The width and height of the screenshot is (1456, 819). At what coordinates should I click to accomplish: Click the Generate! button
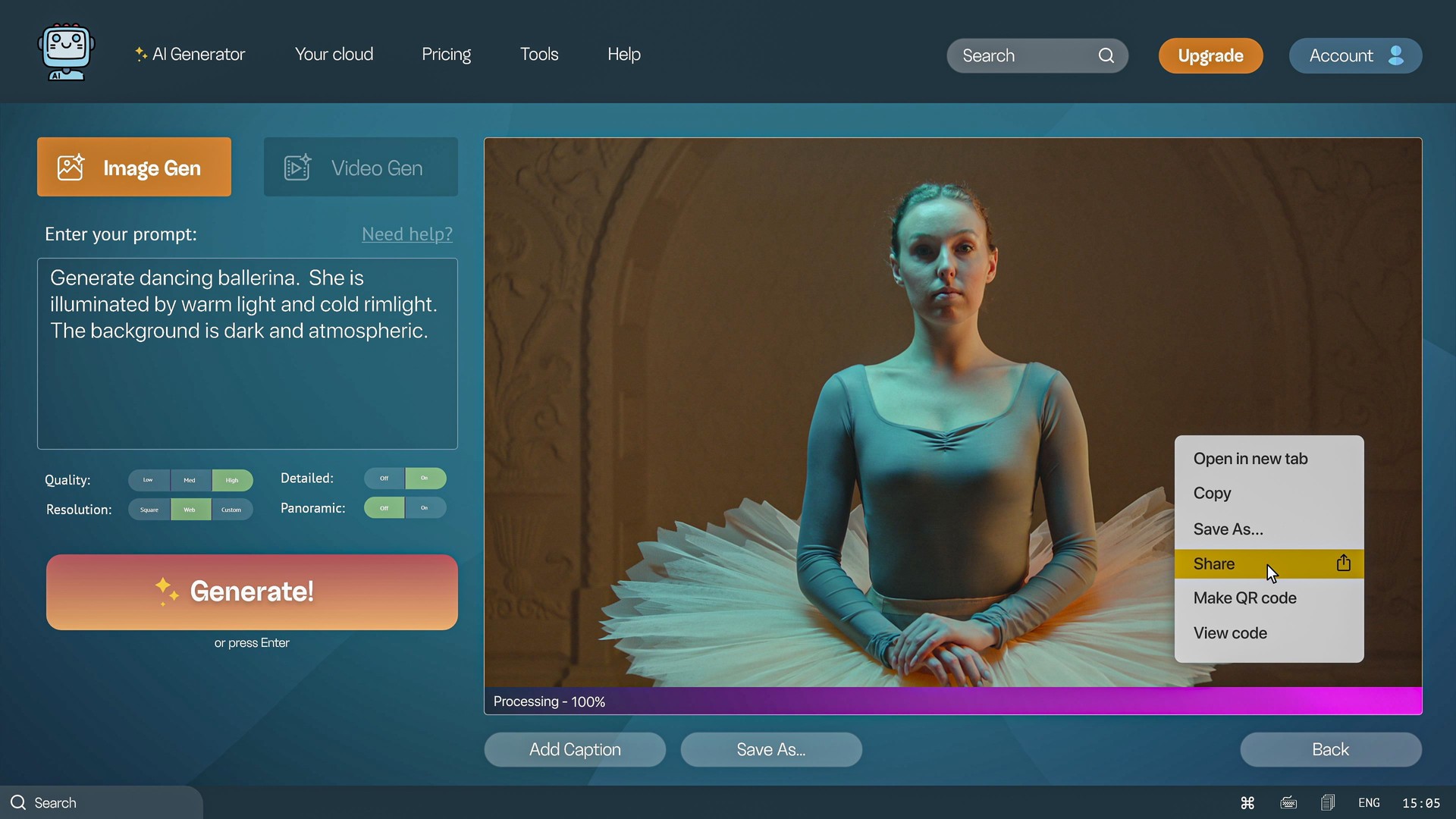pos(252,592)
